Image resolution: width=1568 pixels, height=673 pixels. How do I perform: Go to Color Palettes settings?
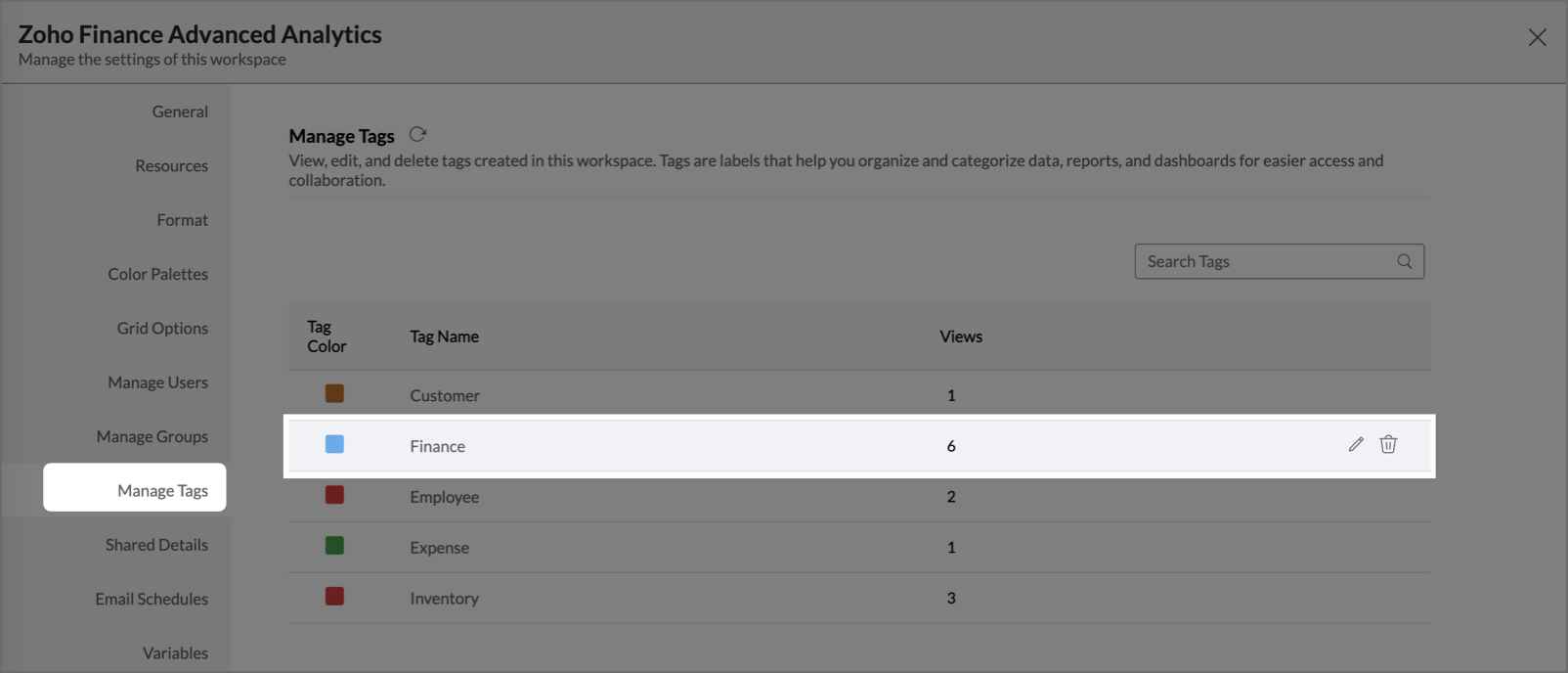(x=157, y=275)
